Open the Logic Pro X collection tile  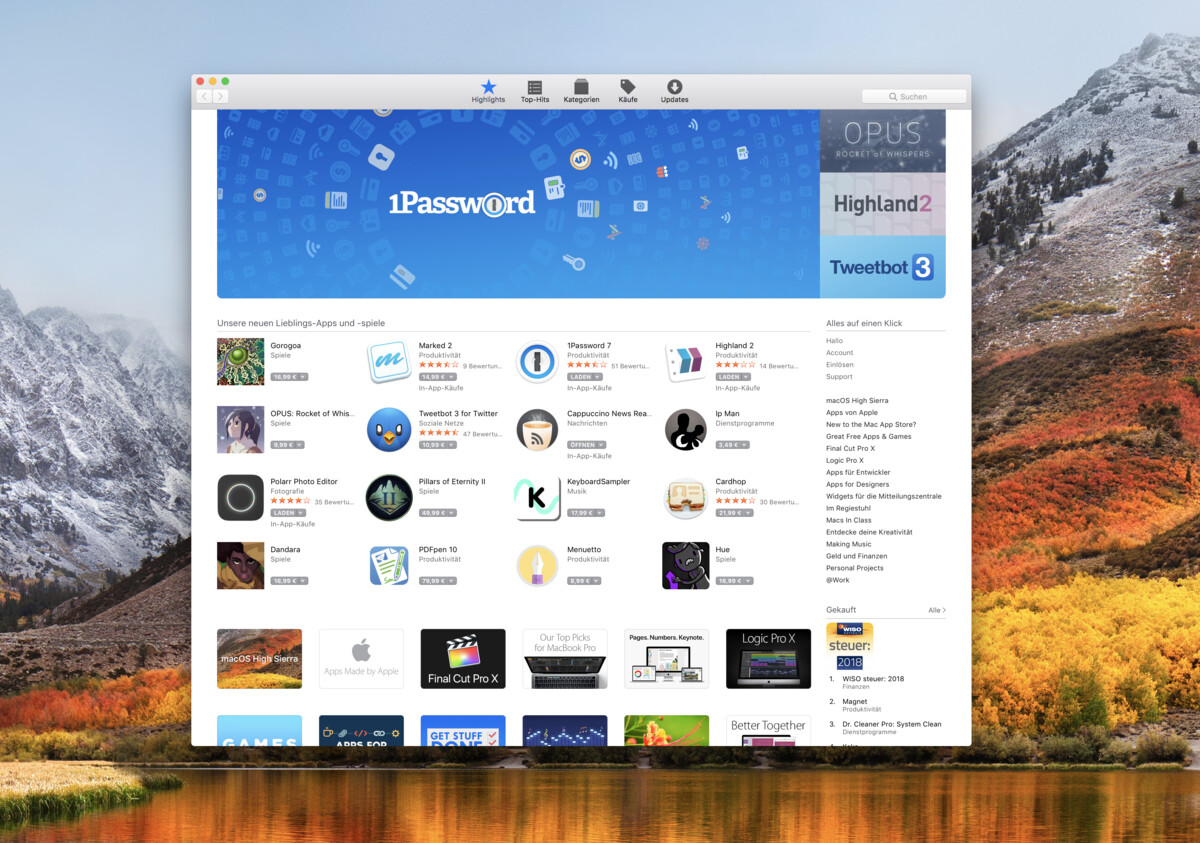click(x=768, y=658)
